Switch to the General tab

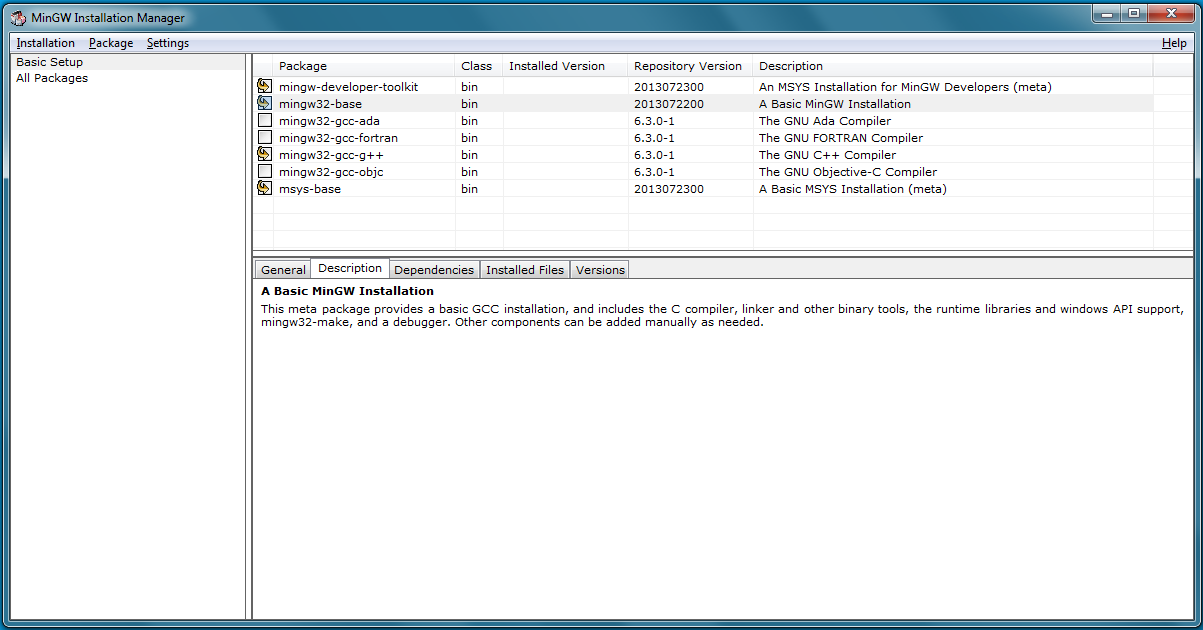283,270
